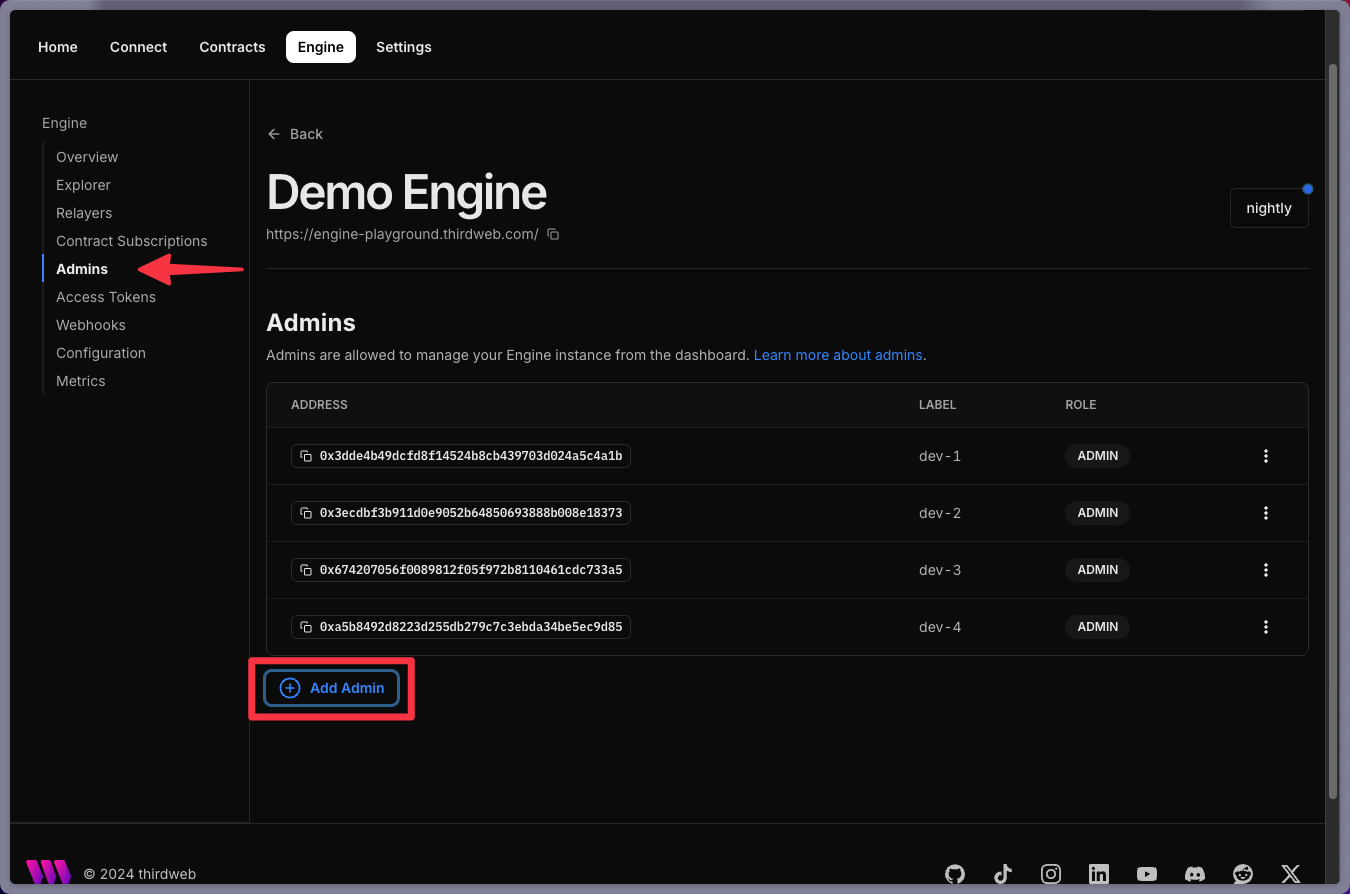
Task: Follow the Learn more about admins link
Action: pos(838,355)
